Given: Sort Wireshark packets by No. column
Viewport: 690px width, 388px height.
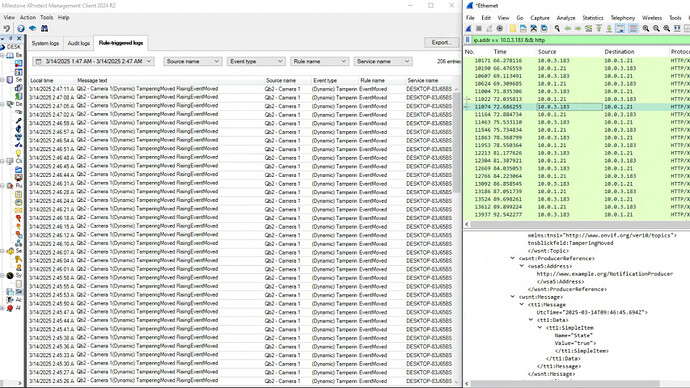Looking at the screenshot, I should 478,52.
